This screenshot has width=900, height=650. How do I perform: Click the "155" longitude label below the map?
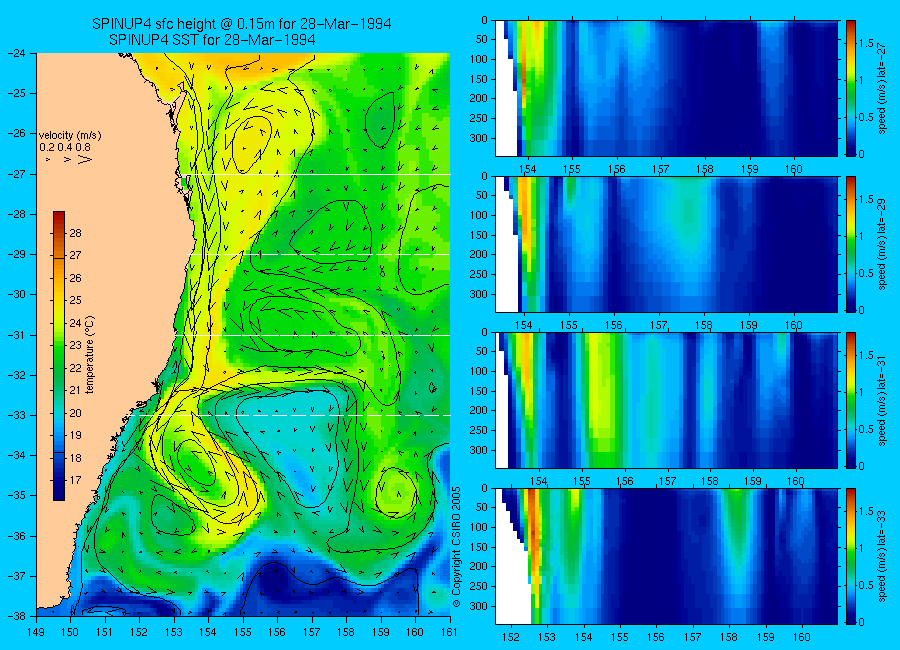click(243, 632)
